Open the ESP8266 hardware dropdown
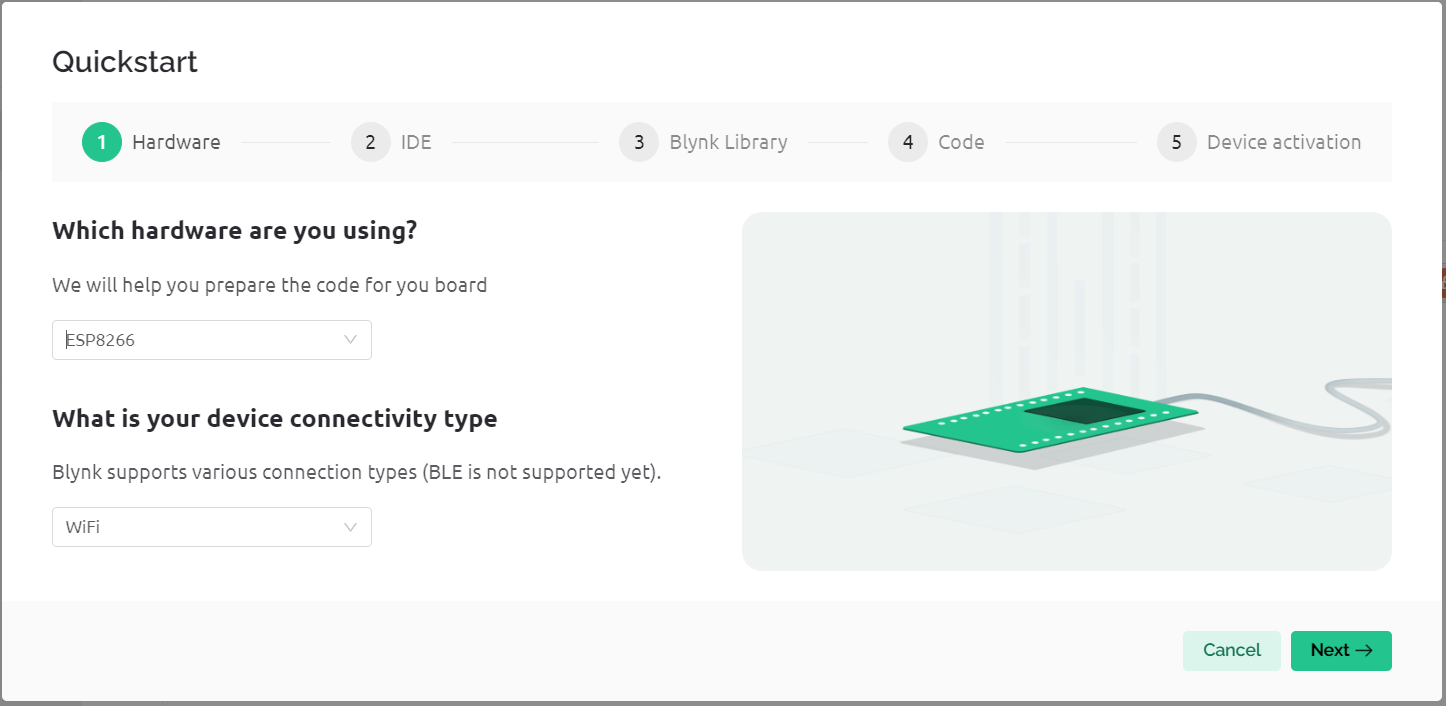 tap(212, 340)
